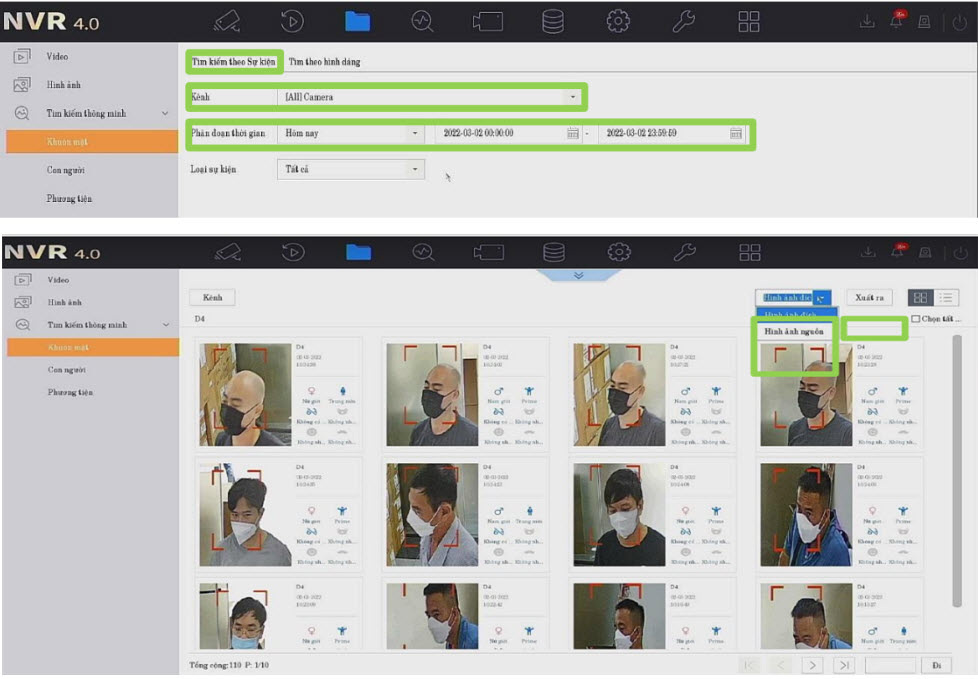The width and height of the screenshot is (978, 679).
Task: Click the page number input field
Action: (890, 665)
